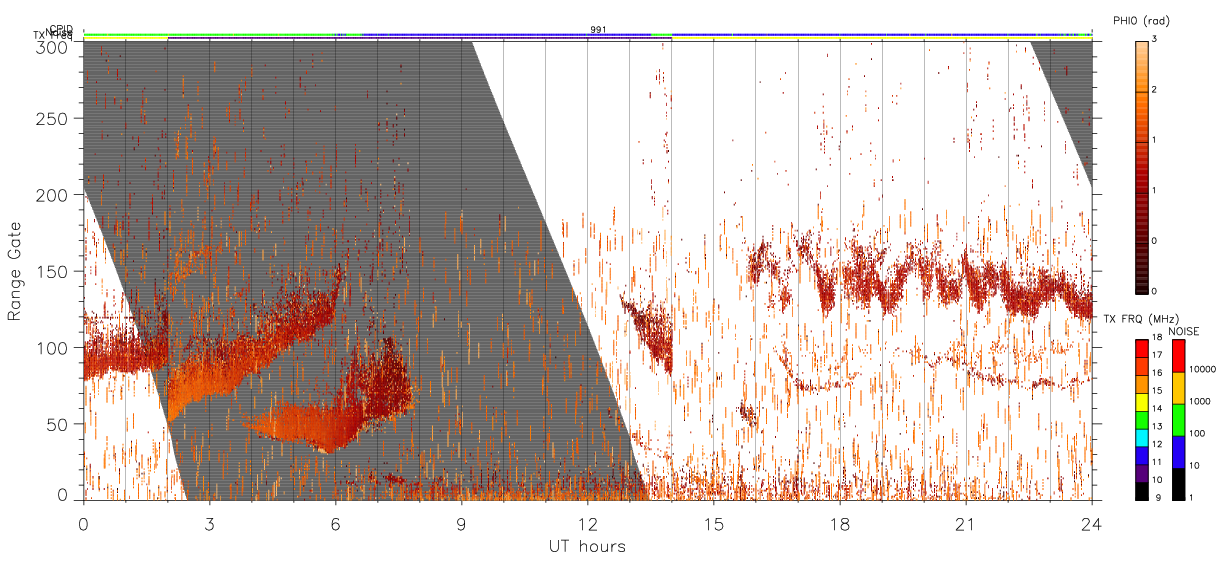Select TX FRQ legend tick '14'
1228x567 pixels.
[x=1155, y=408]
